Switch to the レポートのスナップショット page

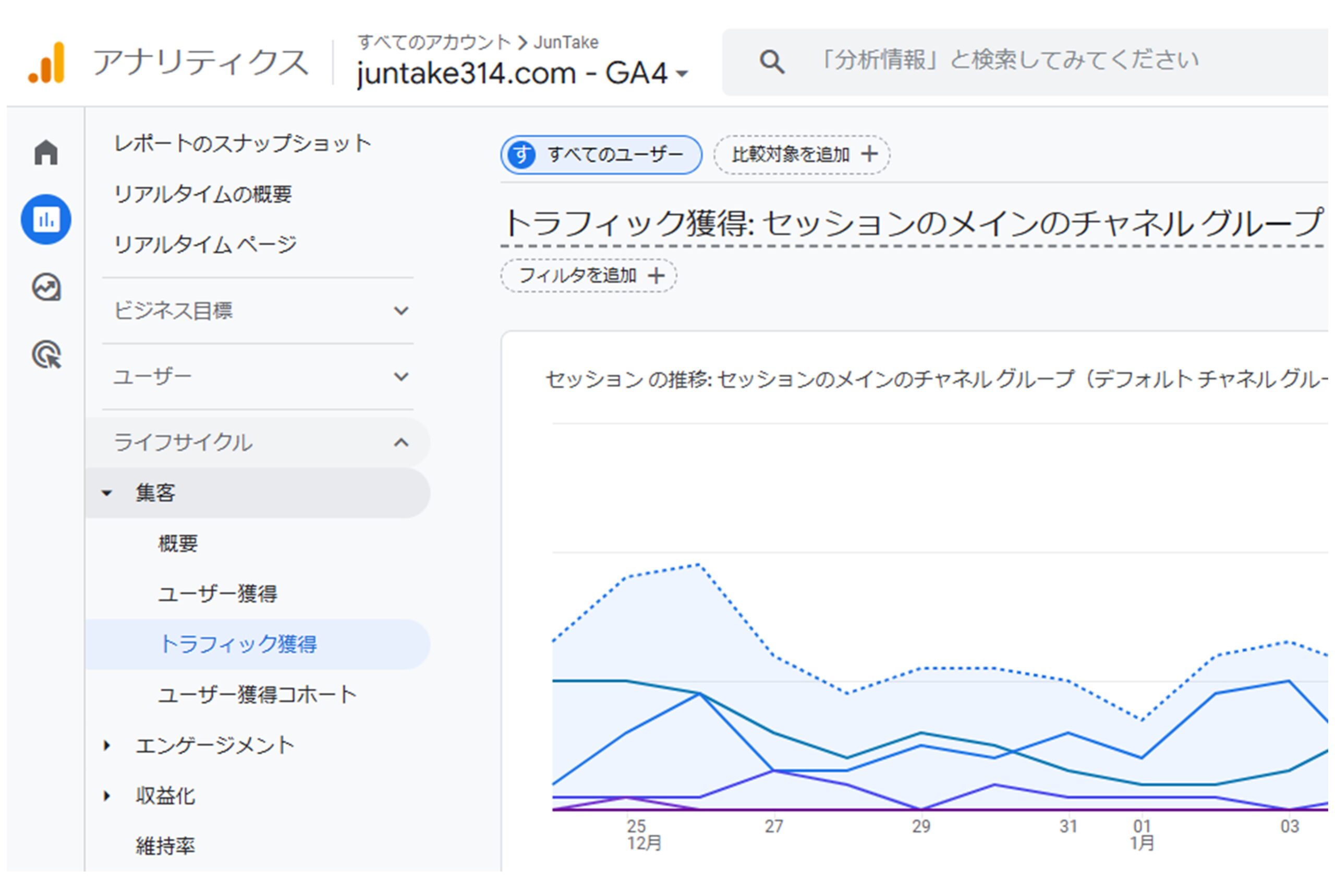(242, 143)
